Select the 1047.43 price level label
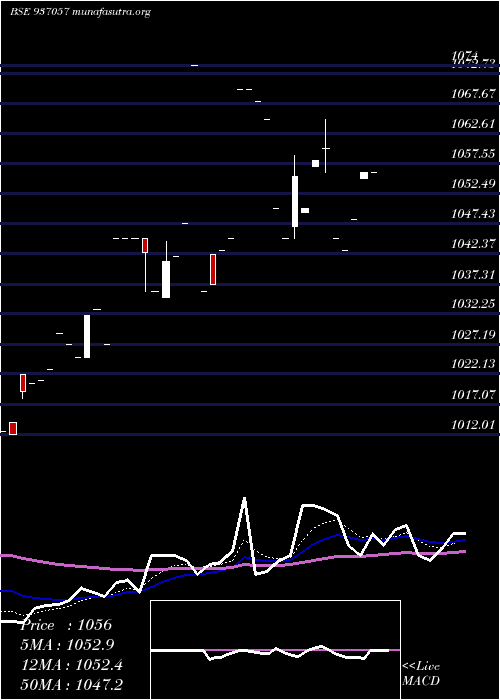The width and height of the screenshot is (500, 700). coord(473,214)
